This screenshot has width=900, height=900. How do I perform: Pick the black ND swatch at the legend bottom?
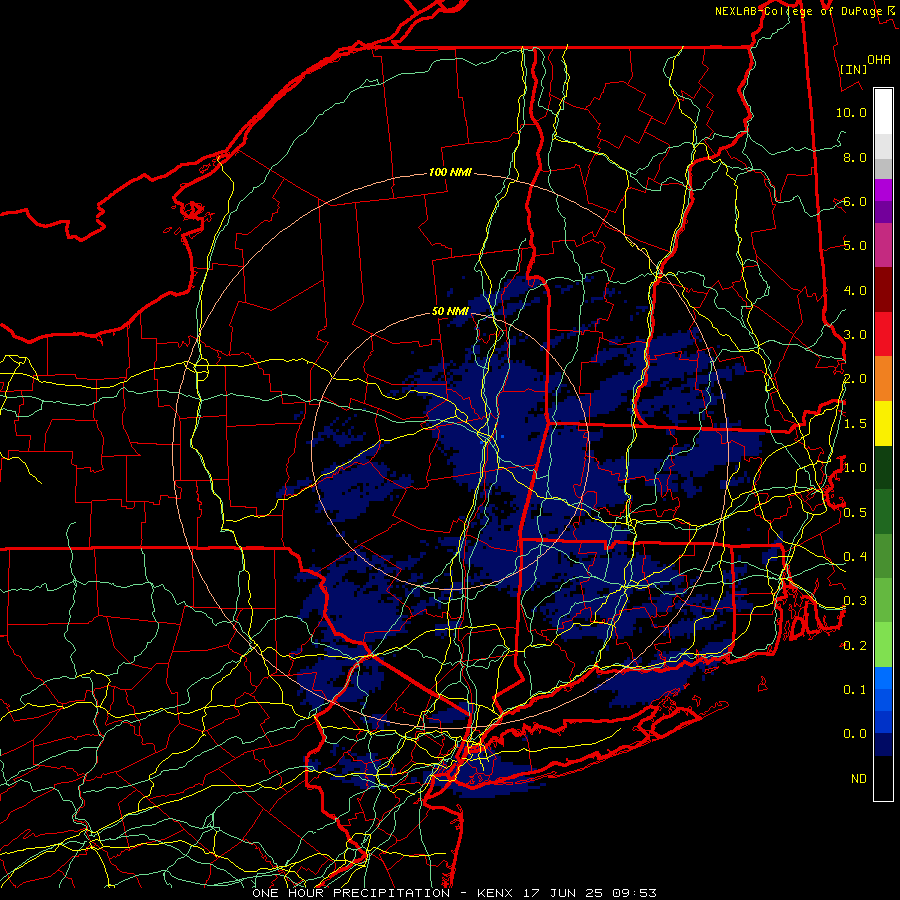tap(883, 778)
